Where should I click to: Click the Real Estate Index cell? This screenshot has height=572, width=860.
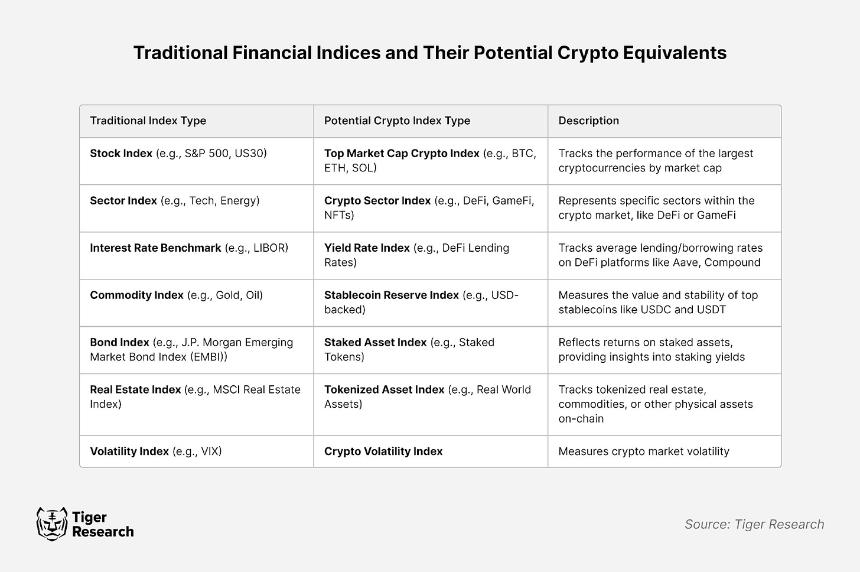pos(196,405)
